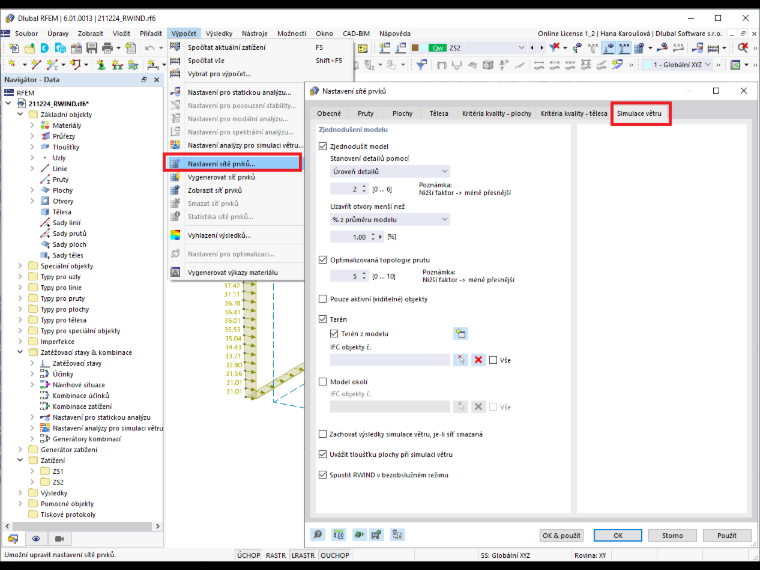This screenshot has width=760, height=570.
Task: Click the new line tool icon
Action: [x=36, y=64]
